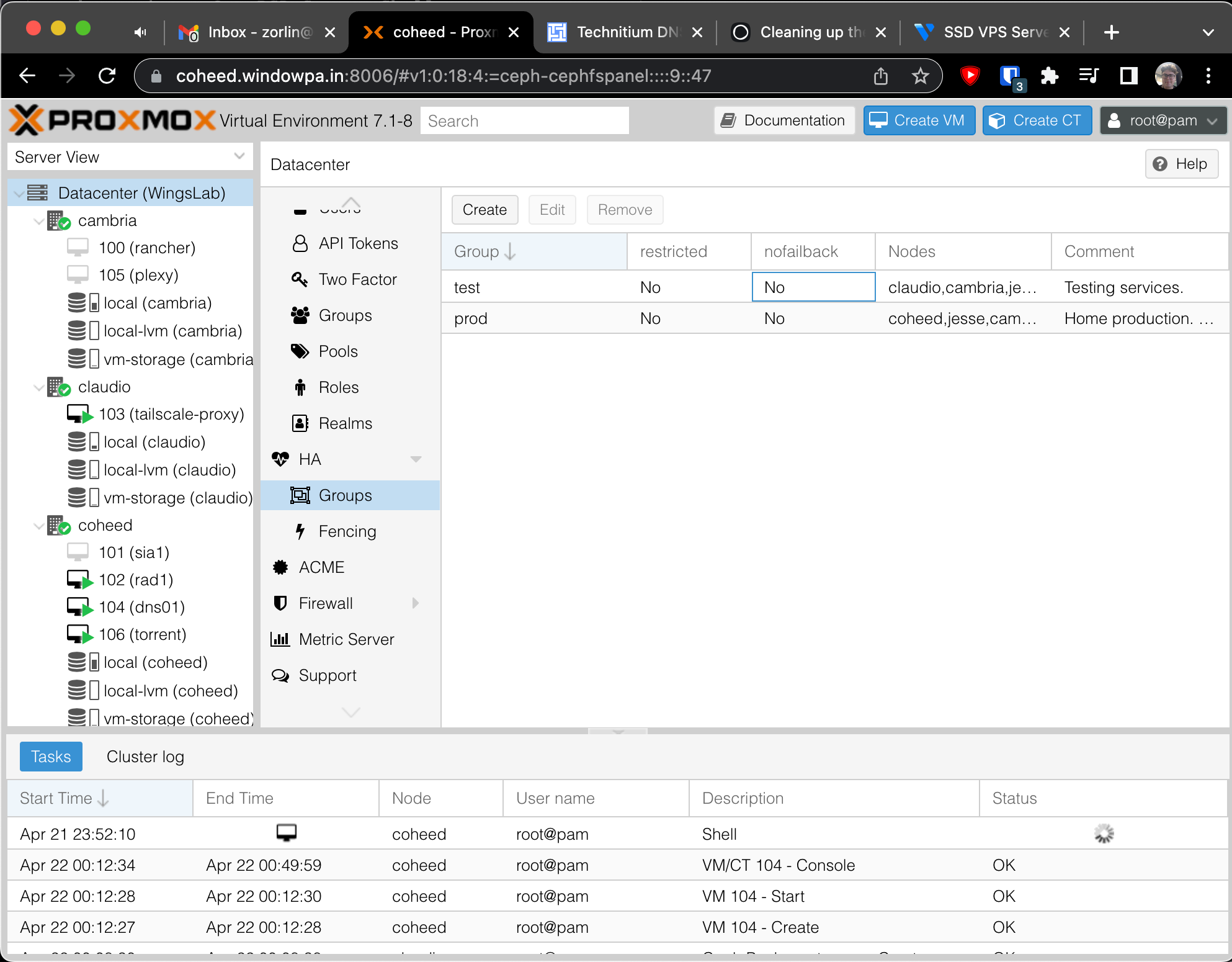
Task: Expand the Firewall submenu arrow
Action: pyautogui.click(x=416, y=603)
